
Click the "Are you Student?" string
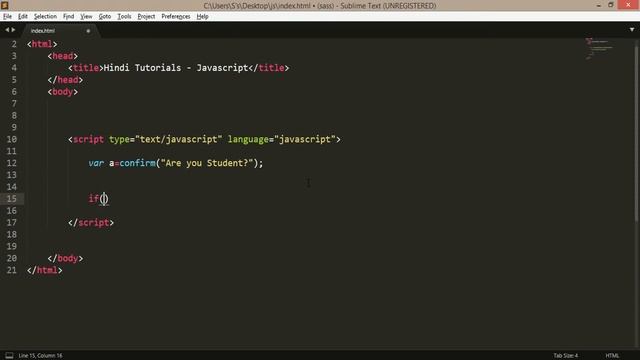(x=207, y=163)
